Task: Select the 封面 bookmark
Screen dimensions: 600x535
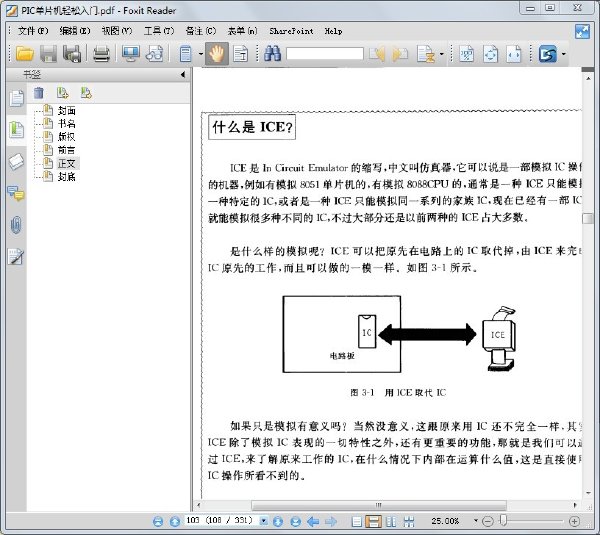Action: [x=67, y=111]
